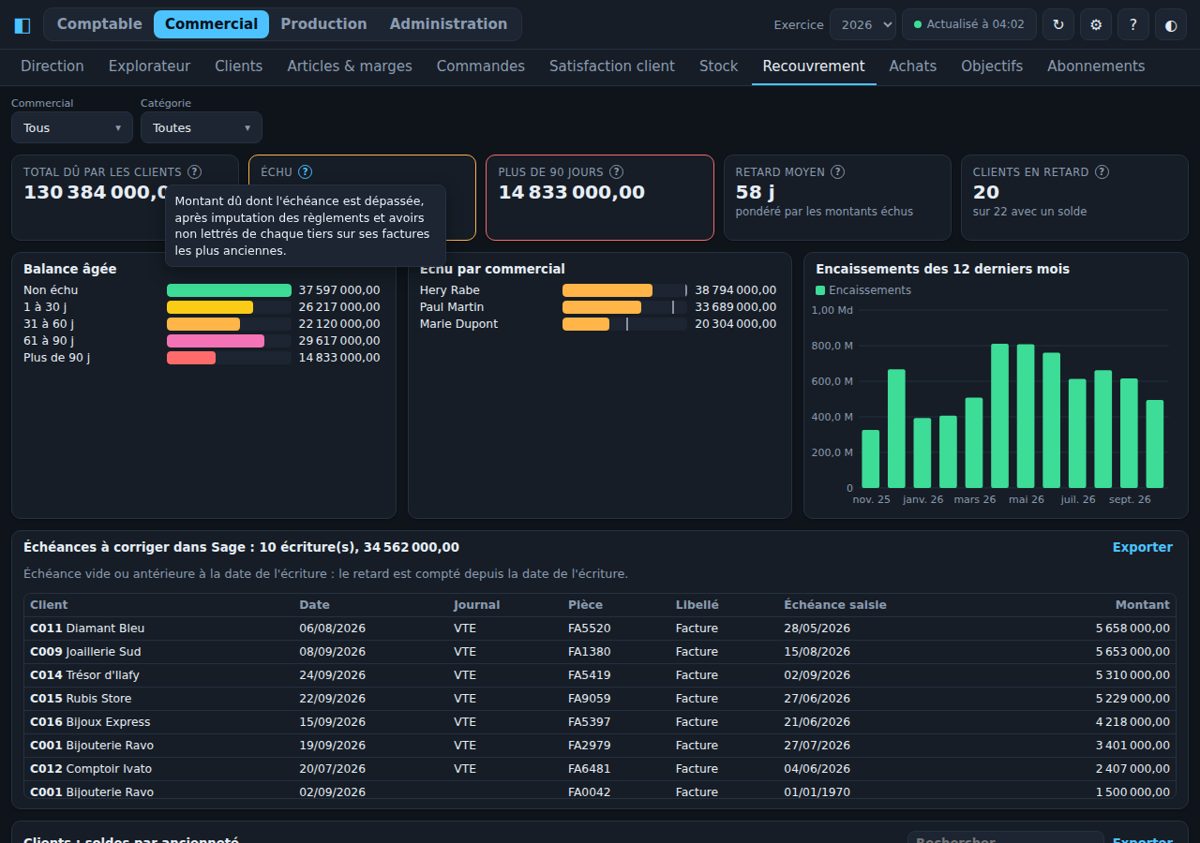This screenshot has width=1200, height=843.
Task: Click the app logo icon top-left
Action: point(22,25)
